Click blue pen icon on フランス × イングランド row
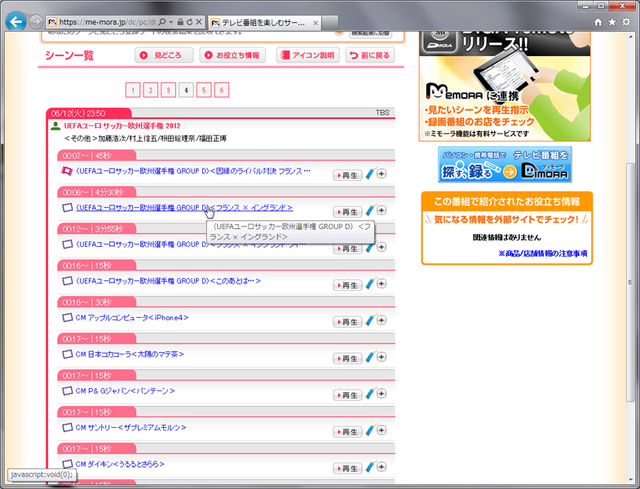640x489 pixels. pos(370,210)
